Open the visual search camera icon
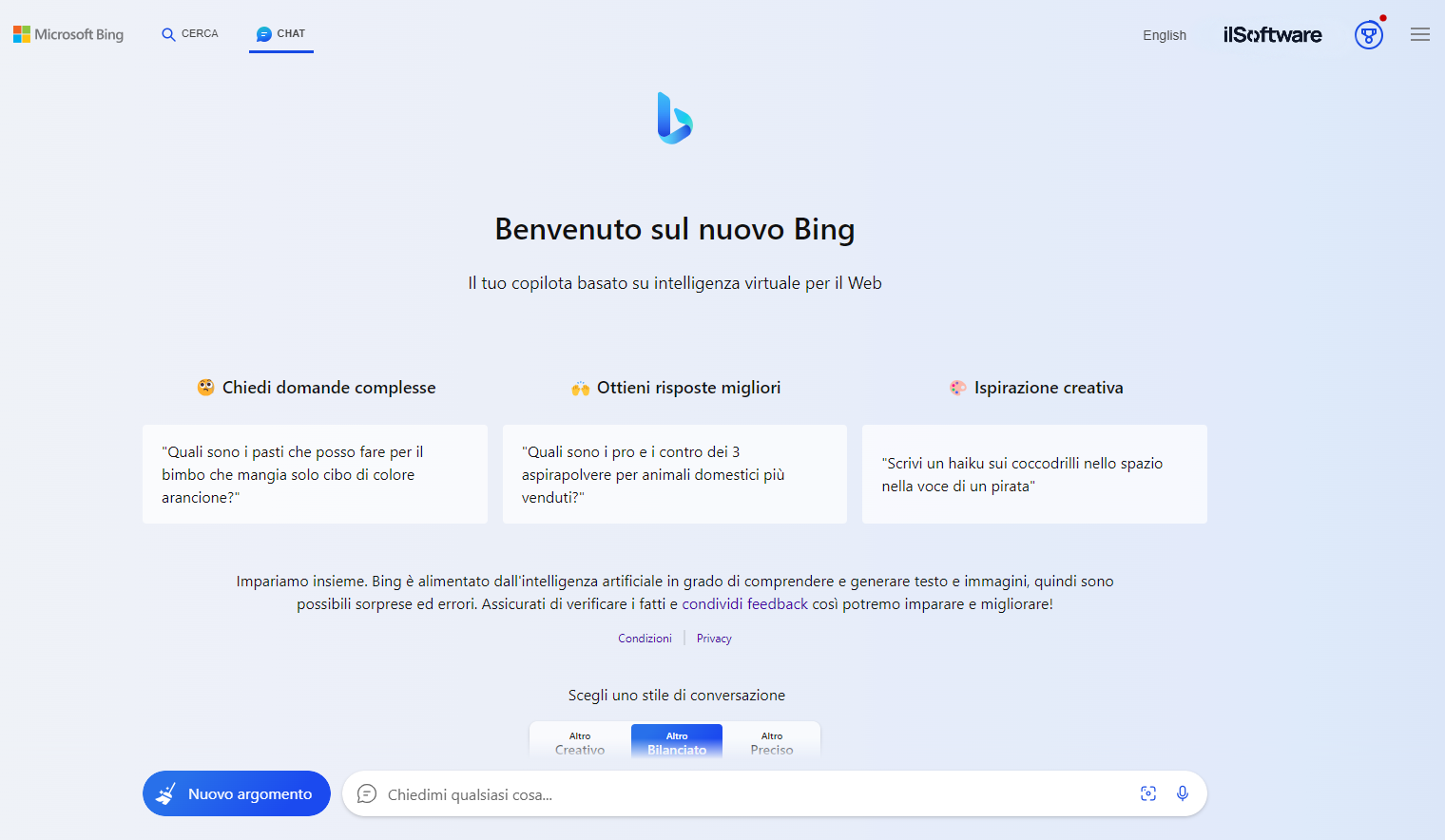 click(x=1148, y=793)
